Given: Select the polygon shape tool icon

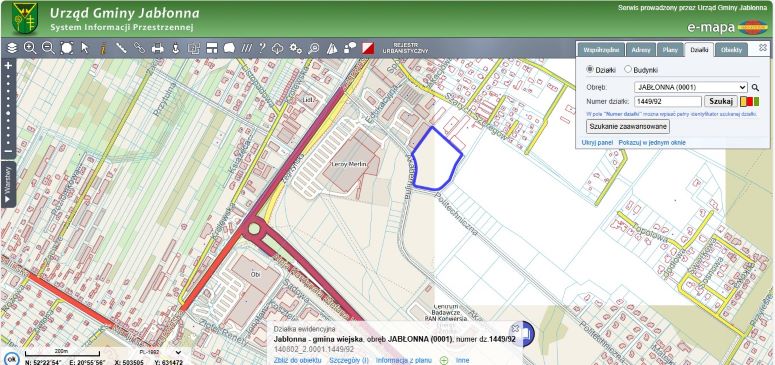Looking at the screenshot, I should tap(229, 48).
